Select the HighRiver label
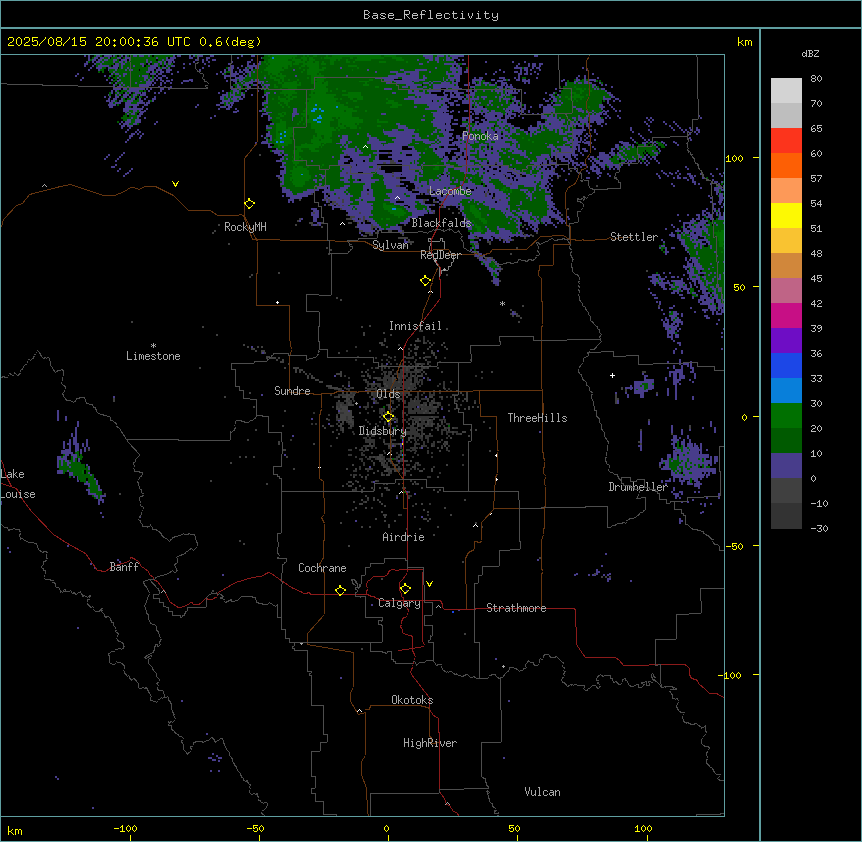Image resolution: width=862 pixels, height=842 pixels. [x=430, y=743]
